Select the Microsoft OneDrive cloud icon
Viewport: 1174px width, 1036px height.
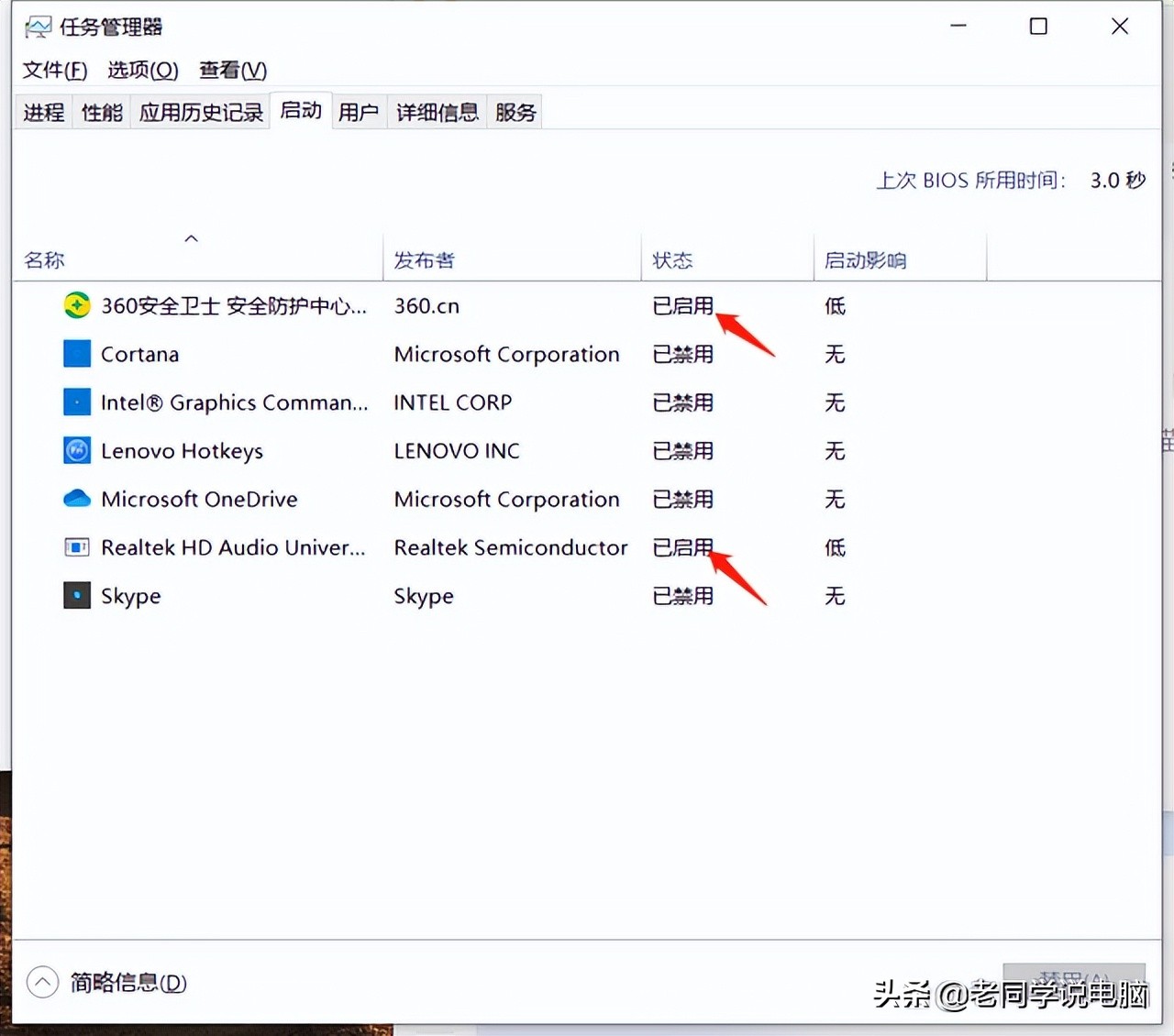pyautogui.click(x=76, y=499)
